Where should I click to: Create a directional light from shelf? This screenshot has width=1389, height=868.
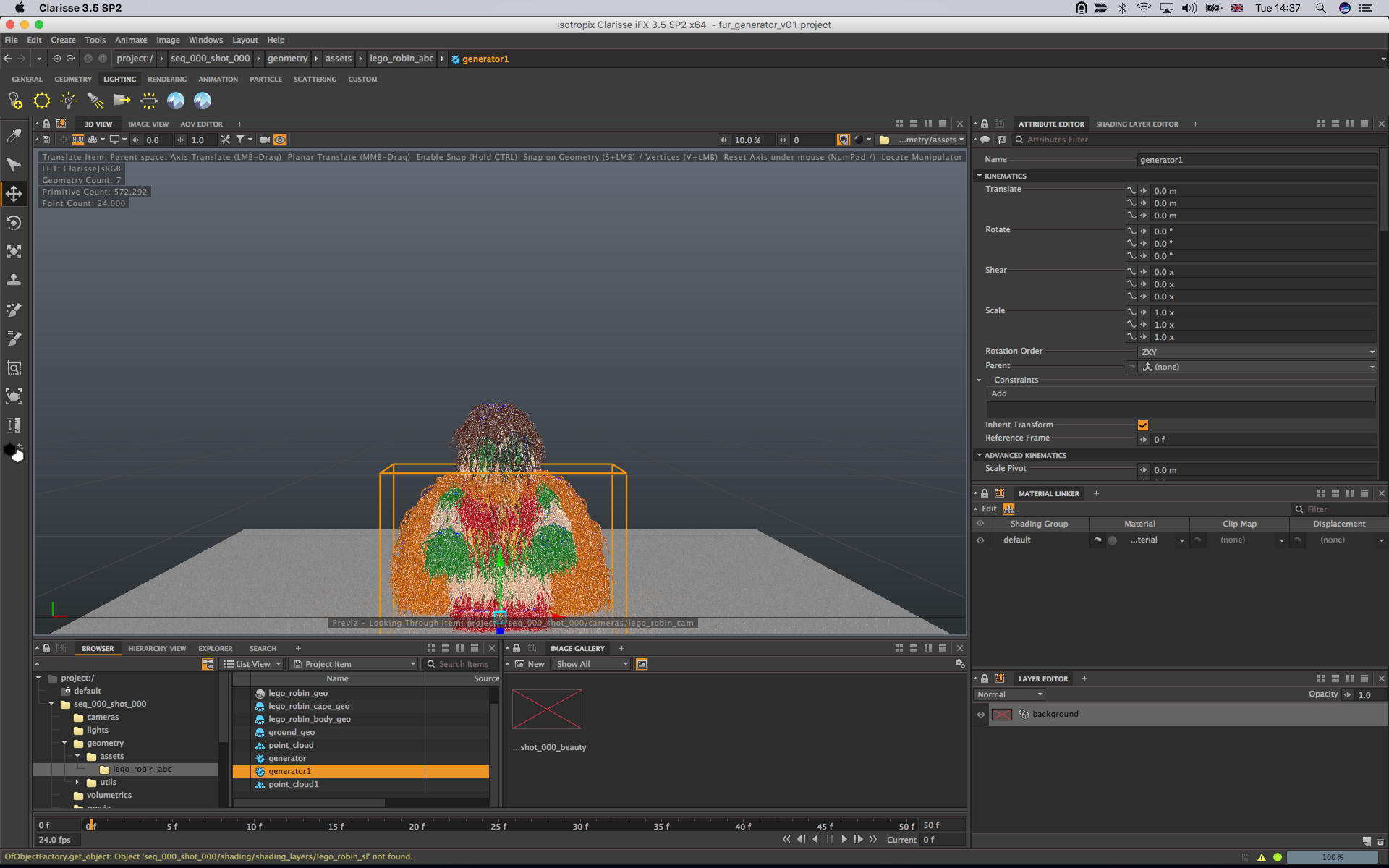click(x=122, y=101)
